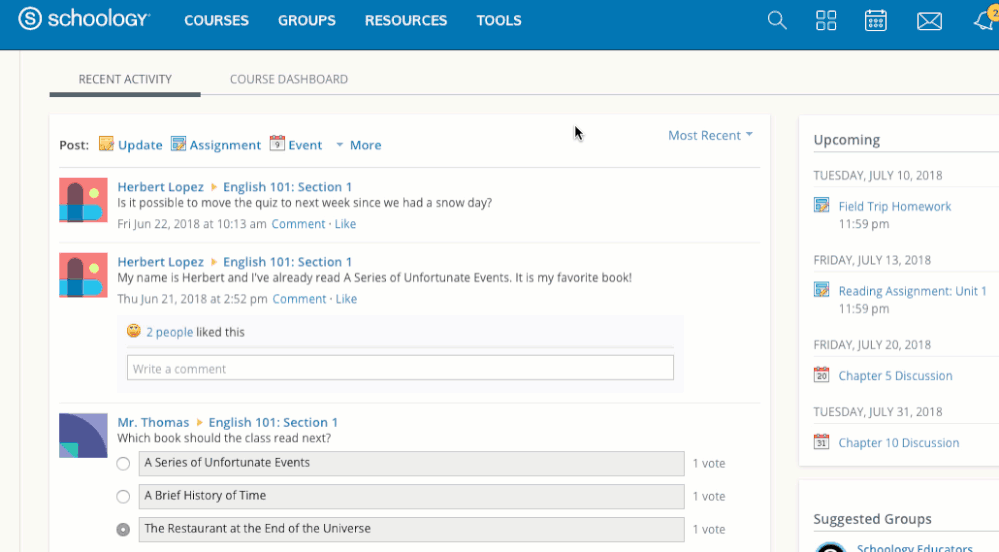This screenshot has height=552, width=999.
Task: Select Restaurant at the End of Universe option
Action: click(x=123, y=530)
